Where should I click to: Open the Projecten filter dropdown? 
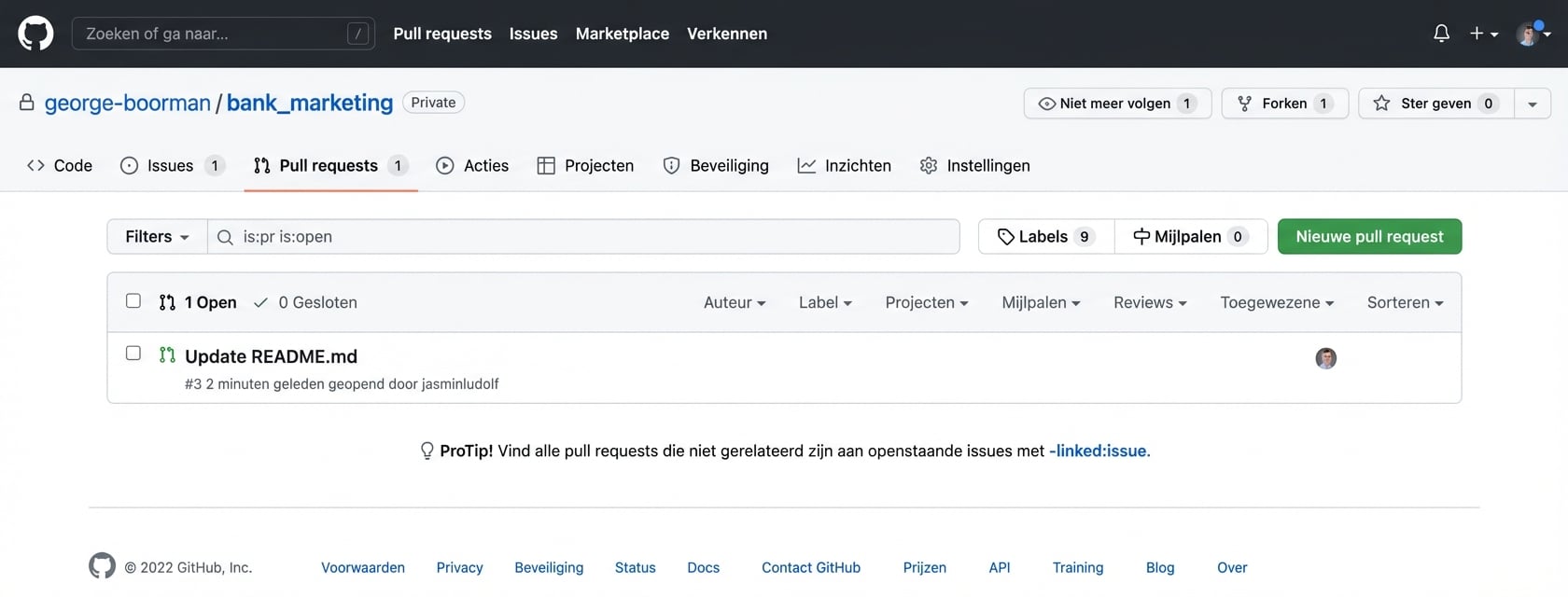pyautogui.click(x=927, y=302)
